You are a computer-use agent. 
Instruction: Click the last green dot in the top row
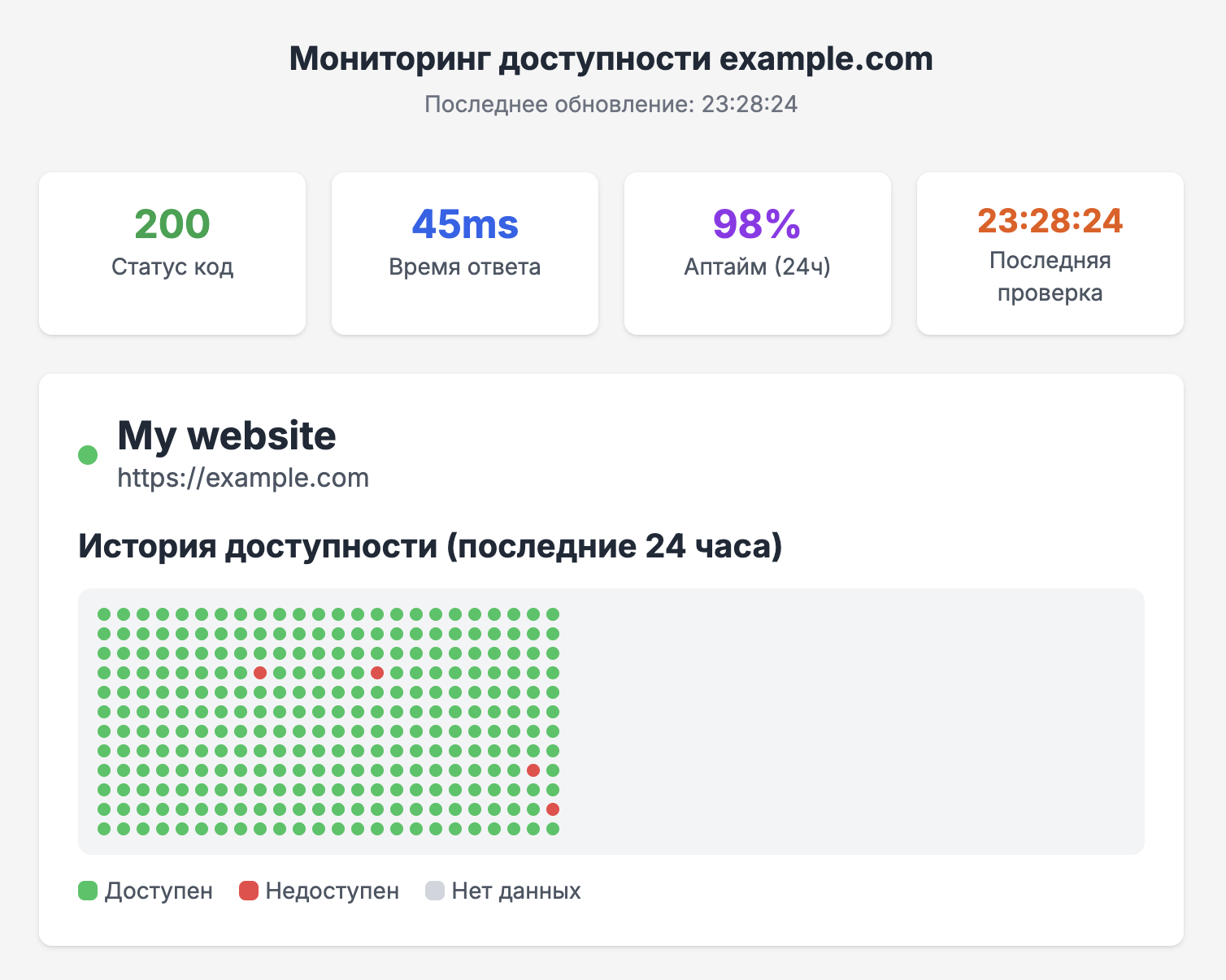[553, 614]
